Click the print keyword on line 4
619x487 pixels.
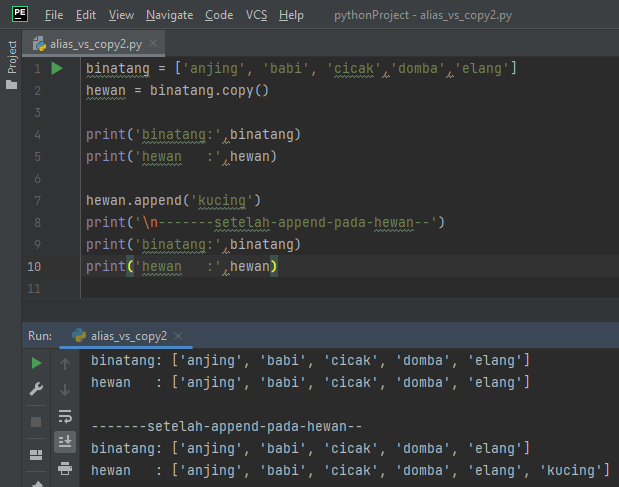coord(106,135)
